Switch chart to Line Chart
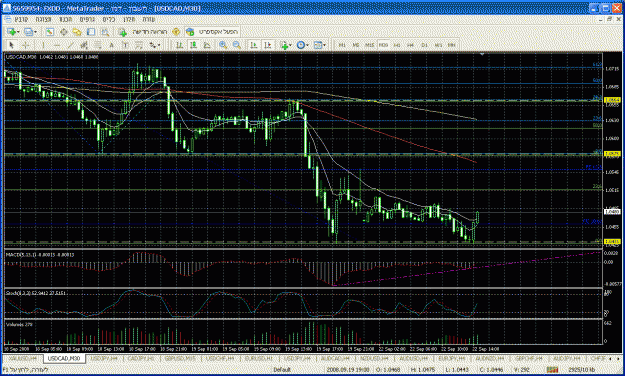 click(x=207, y=45)
